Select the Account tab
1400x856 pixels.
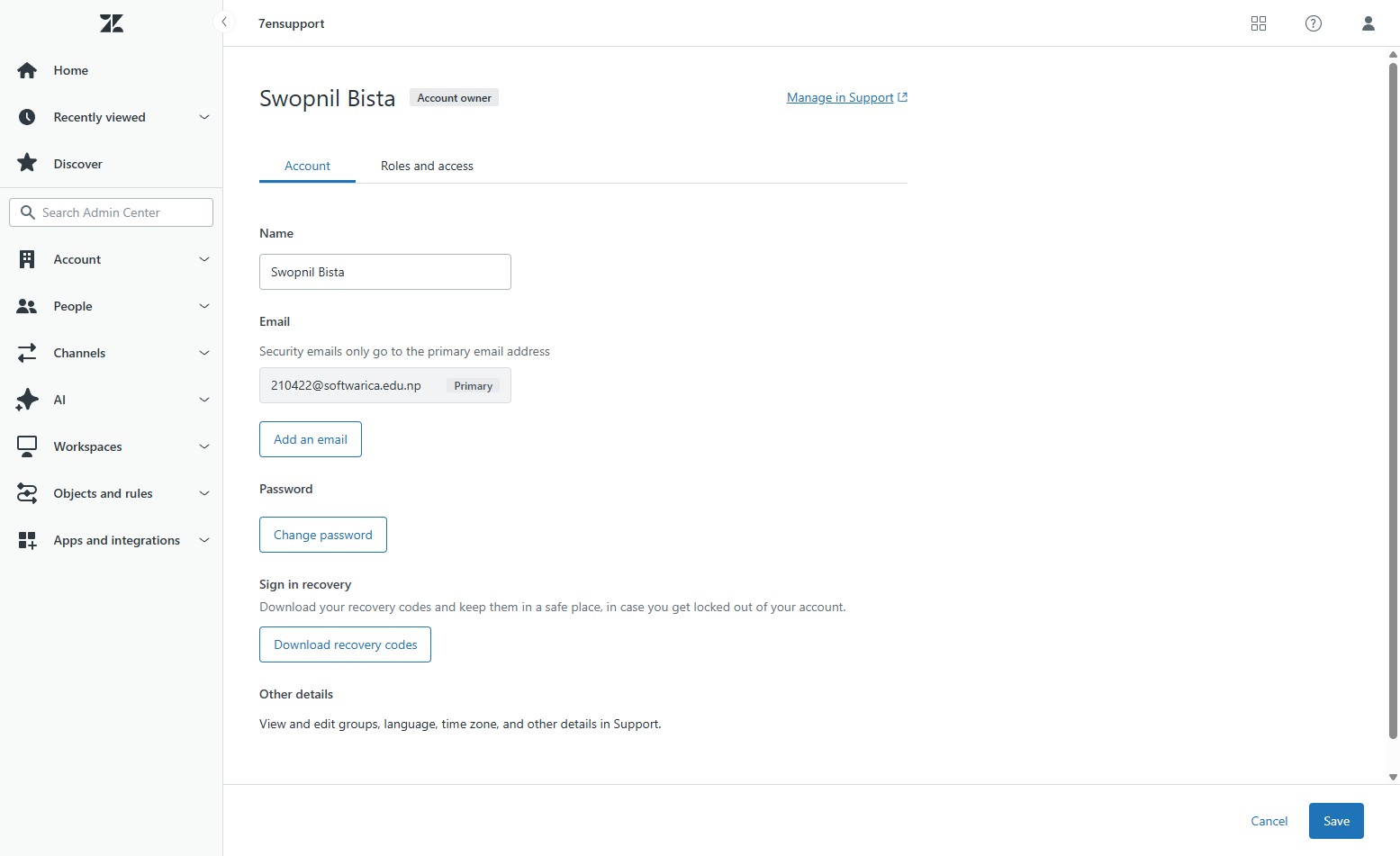click(x=307, y=166)
